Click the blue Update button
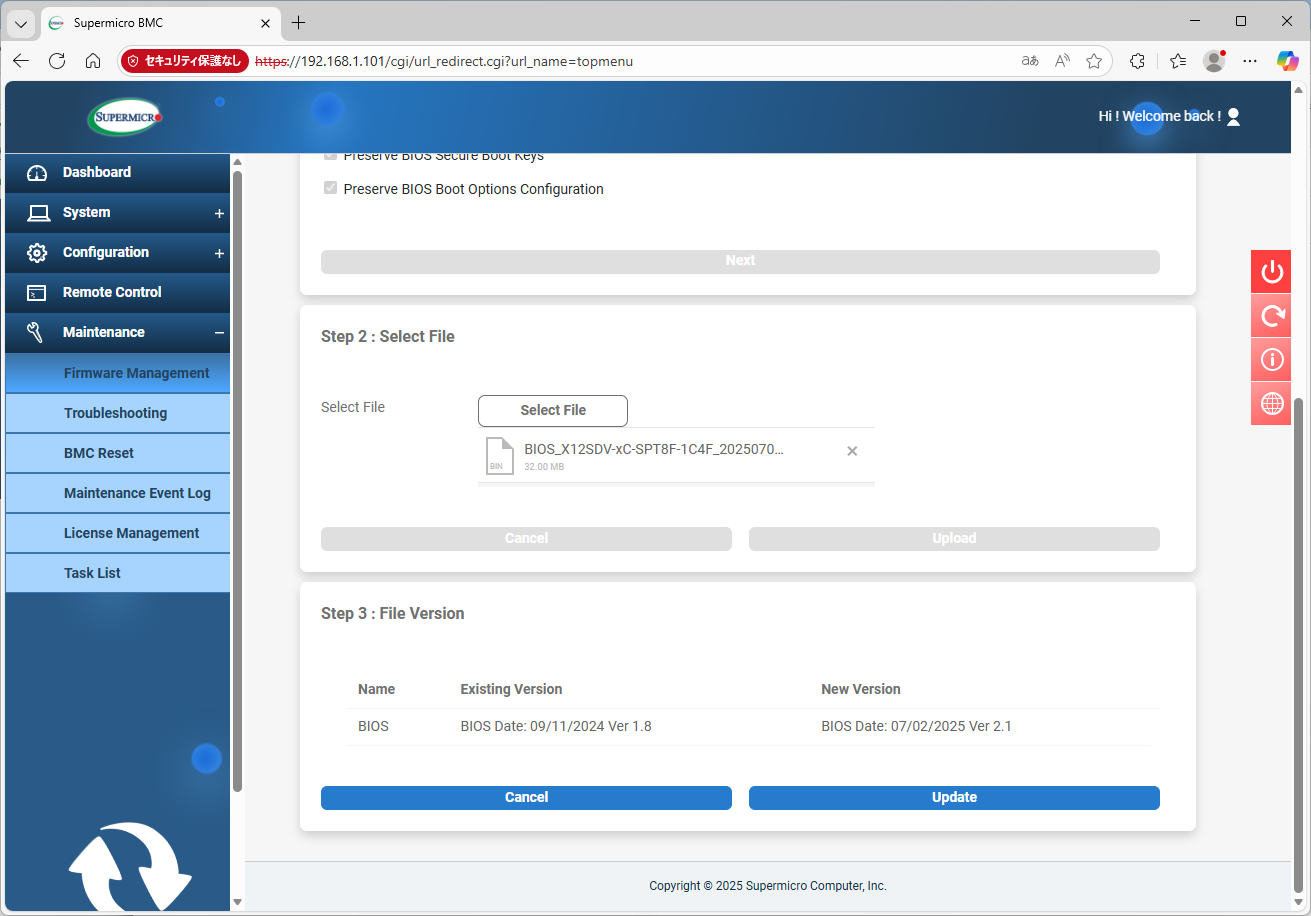 pyautogui.click(x=953, y=797)
